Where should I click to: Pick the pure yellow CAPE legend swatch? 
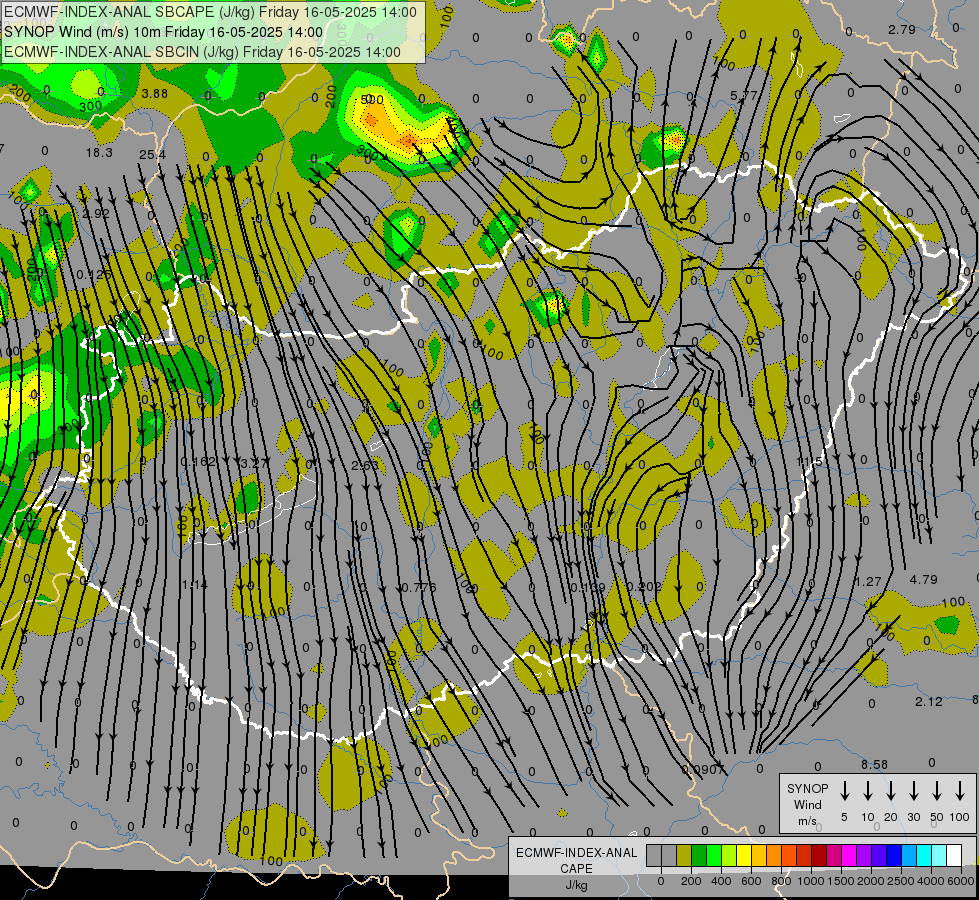click(744, 856)
